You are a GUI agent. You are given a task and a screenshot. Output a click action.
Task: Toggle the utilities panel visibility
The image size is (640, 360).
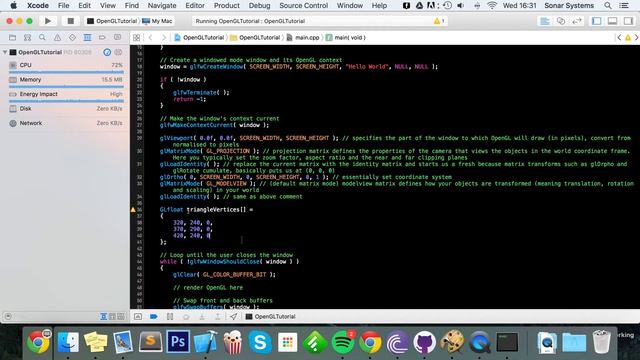point(629,21)
